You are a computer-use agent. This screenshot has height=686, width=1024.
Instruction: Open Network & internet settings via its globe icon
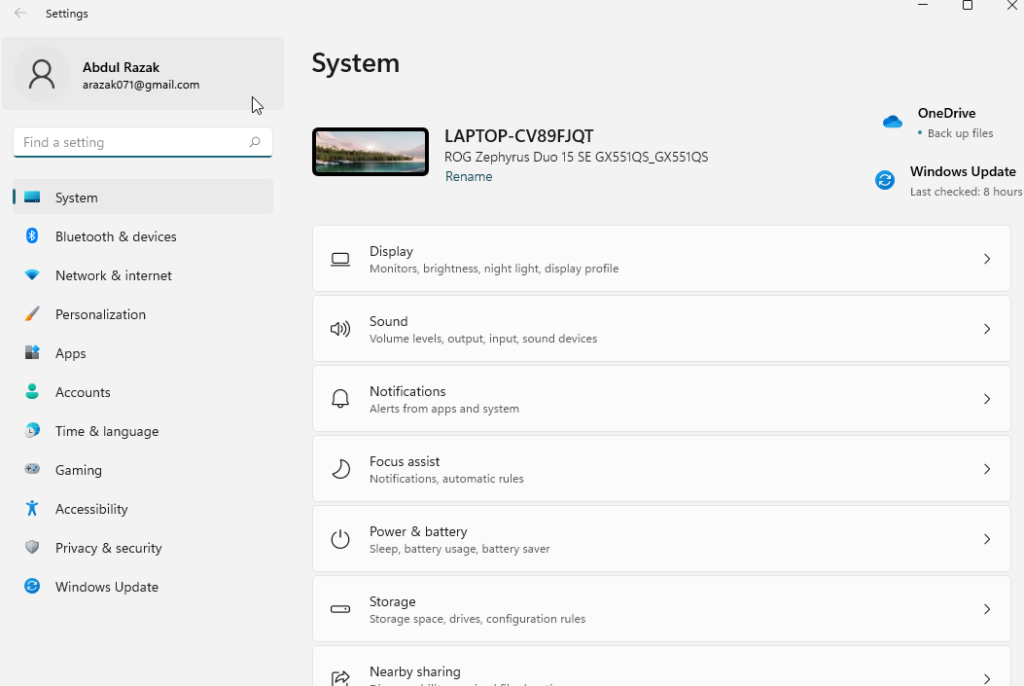coord(31,276)
